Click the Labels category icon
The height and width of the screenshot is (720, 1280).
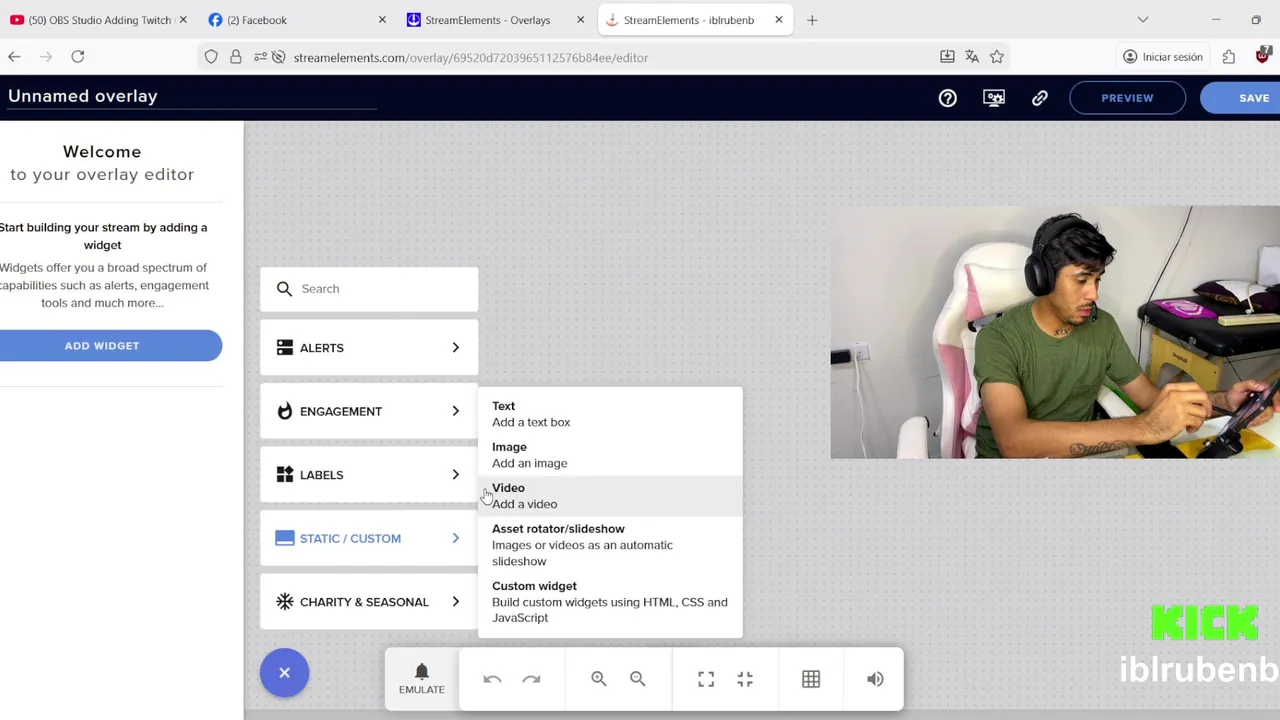[285, 474]
